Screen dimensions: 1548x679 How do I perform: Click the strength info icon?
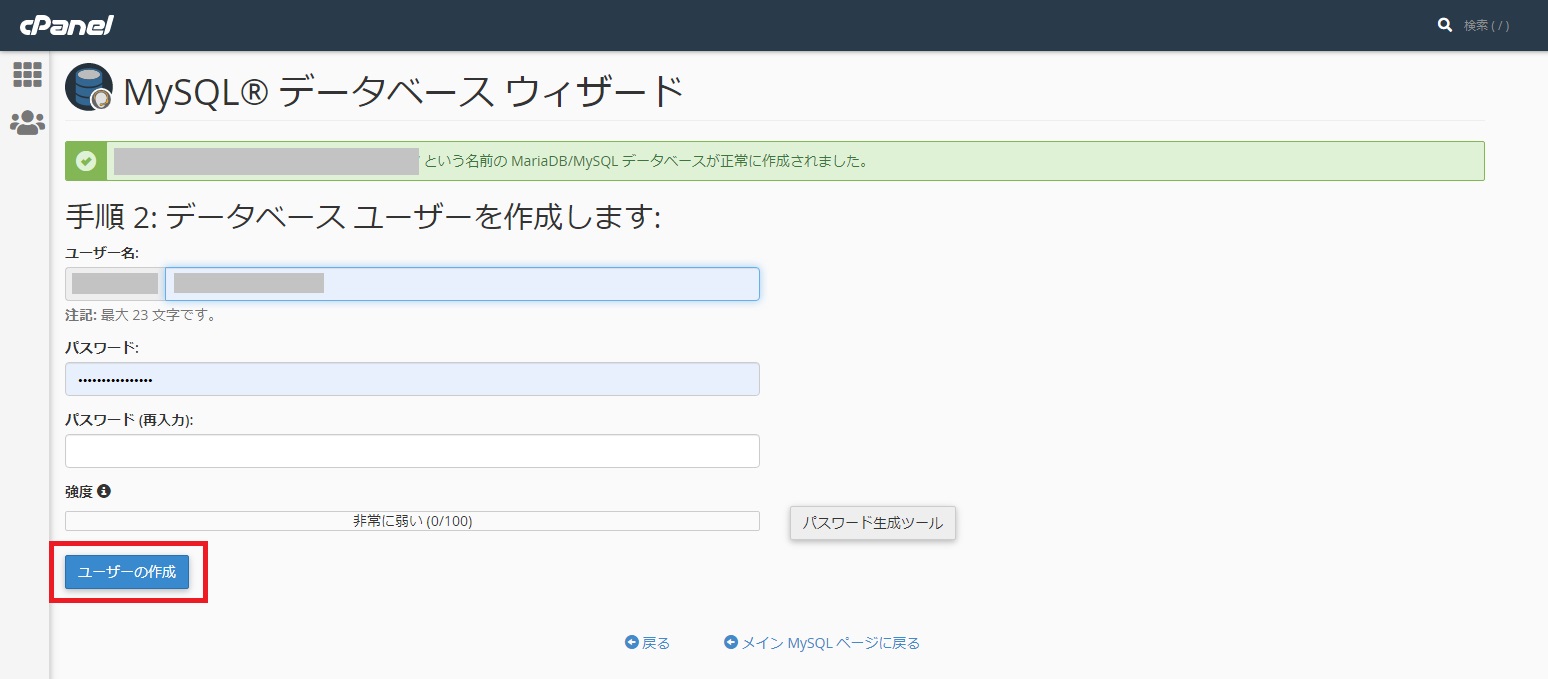click(104, 491)
